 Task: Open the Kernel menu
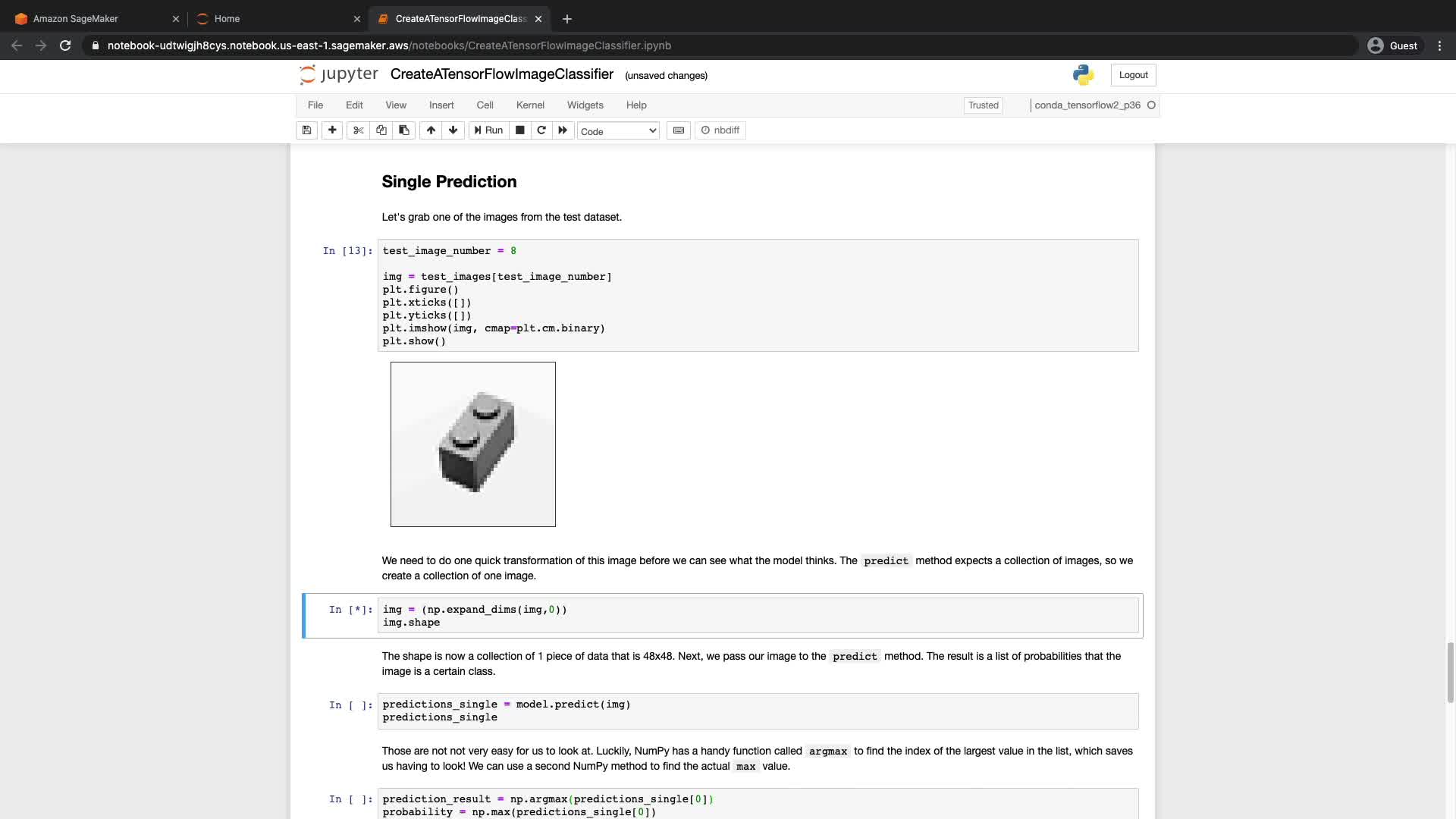pyautogui.click(x=530, y=105)
